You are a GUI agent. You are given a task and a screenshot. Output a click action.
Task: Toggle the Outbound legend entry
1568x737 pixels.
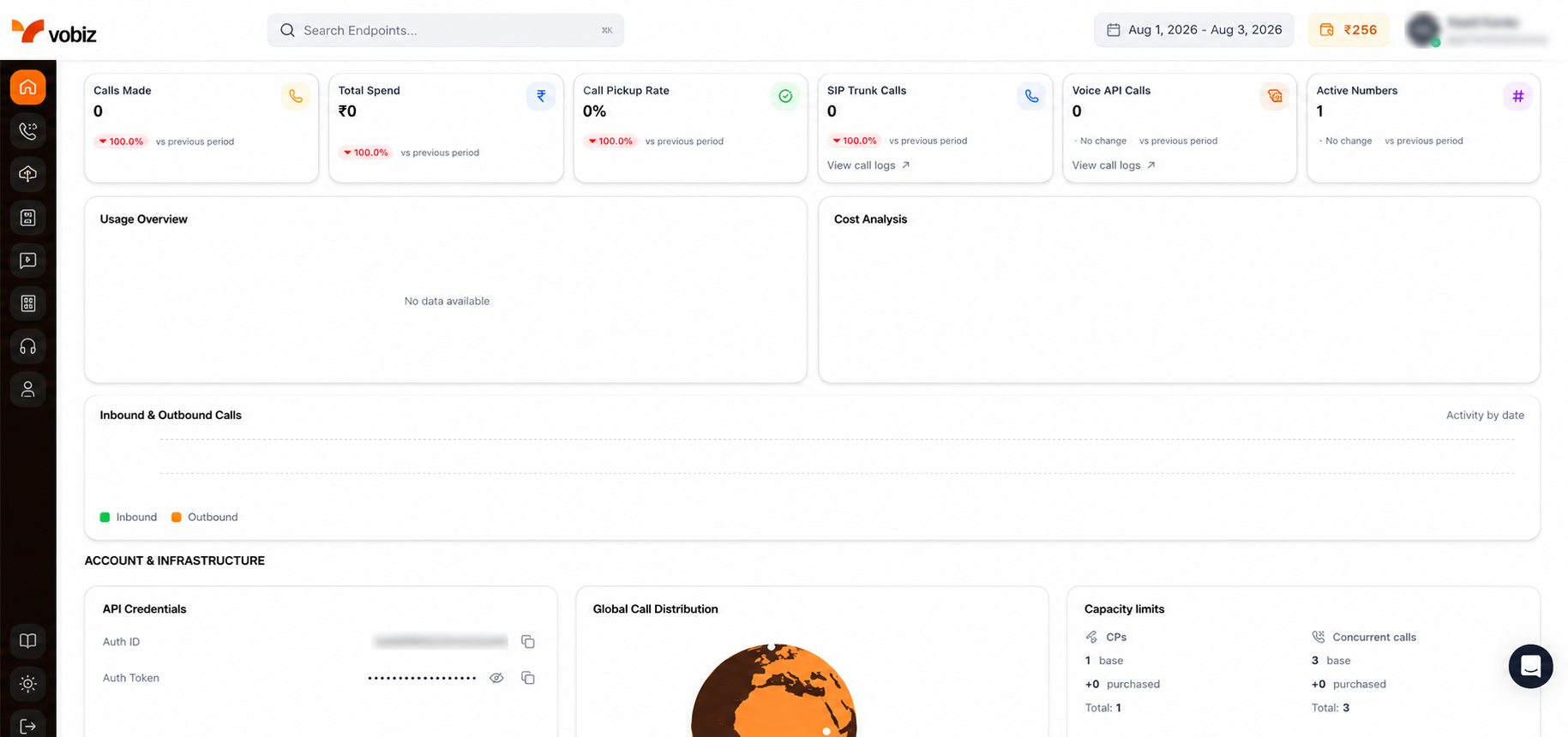205,518
